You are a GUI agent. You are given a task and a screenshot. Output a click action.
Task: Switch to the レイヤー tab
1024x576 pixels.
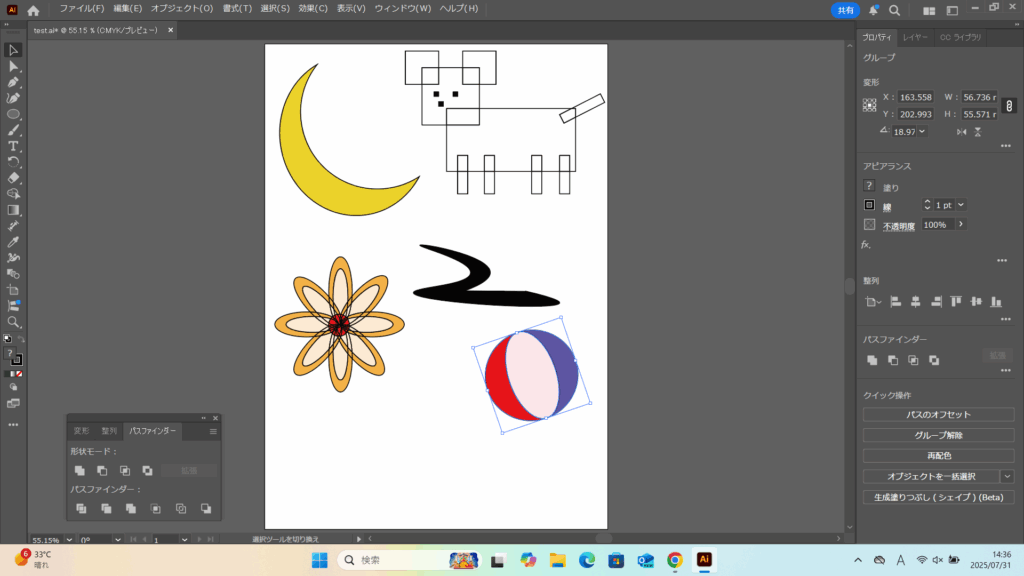point(914,37)
